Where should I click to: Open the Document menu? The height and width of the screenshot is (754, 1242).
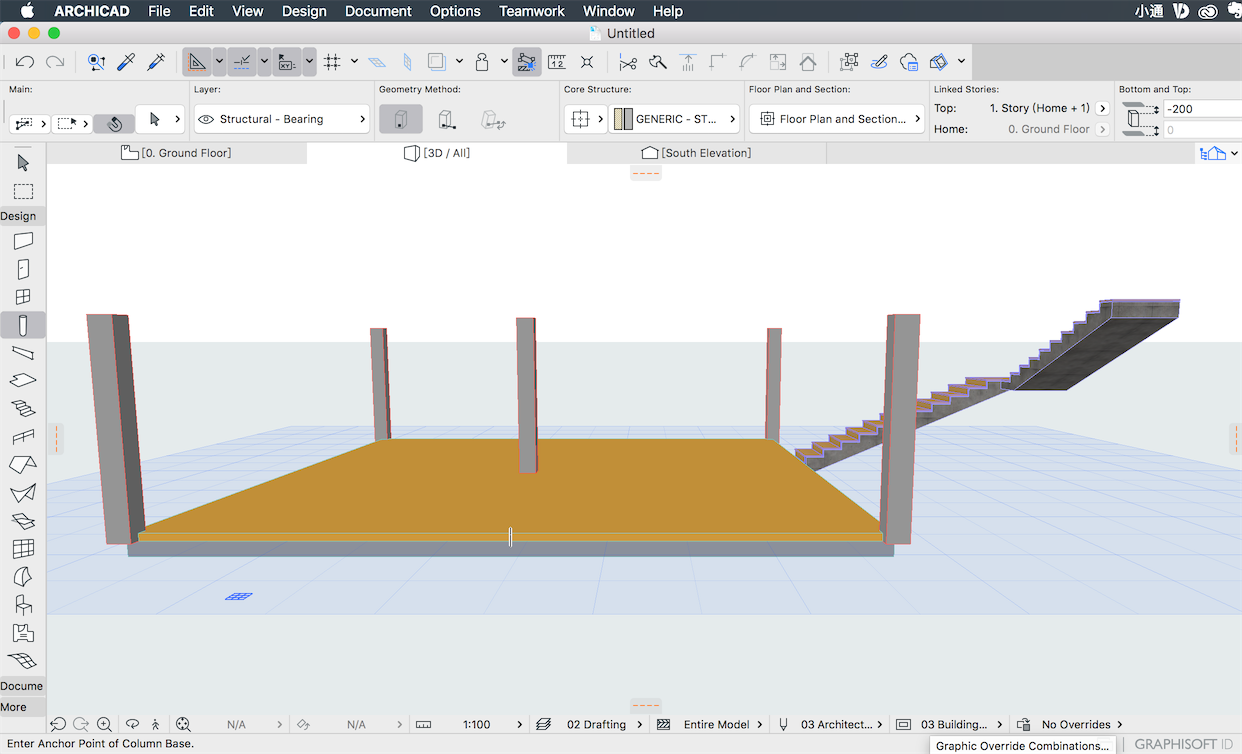378,11
